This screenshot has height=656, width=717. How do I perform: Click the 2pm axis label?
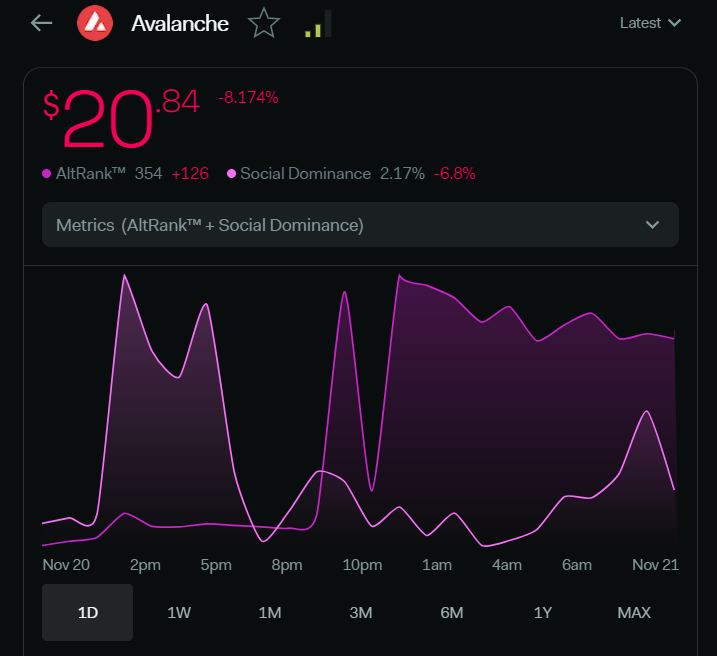[x=145, y=565]
